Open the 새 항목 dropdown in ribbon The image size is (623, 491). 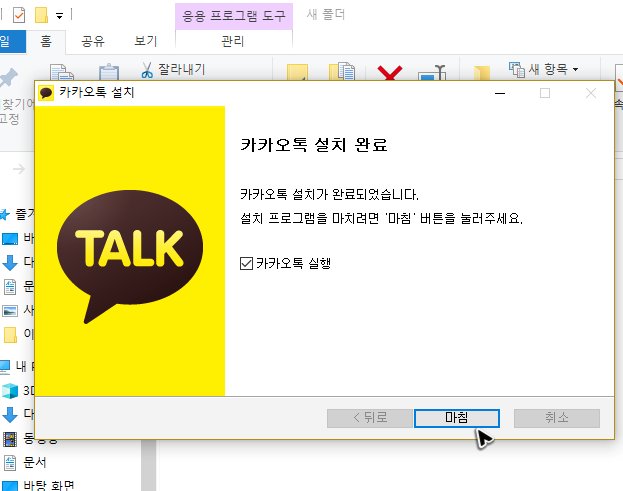pos(544,70)
